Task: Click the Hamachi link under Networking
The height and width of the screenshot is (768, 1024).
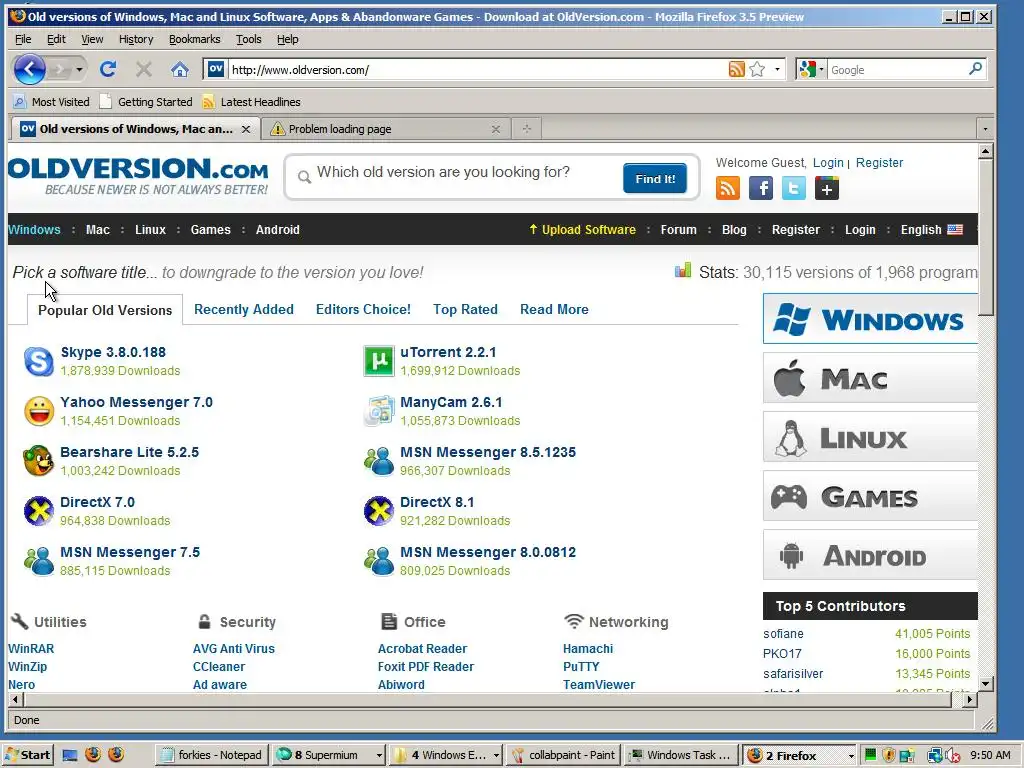Action: pos(588,648)
